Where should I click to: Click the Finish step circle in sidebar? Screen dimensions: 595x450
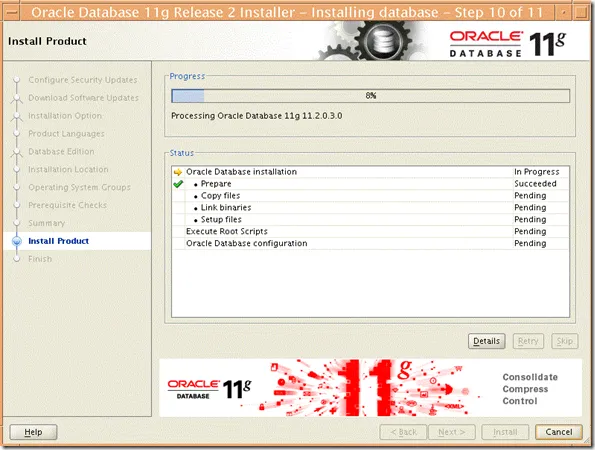17,259
